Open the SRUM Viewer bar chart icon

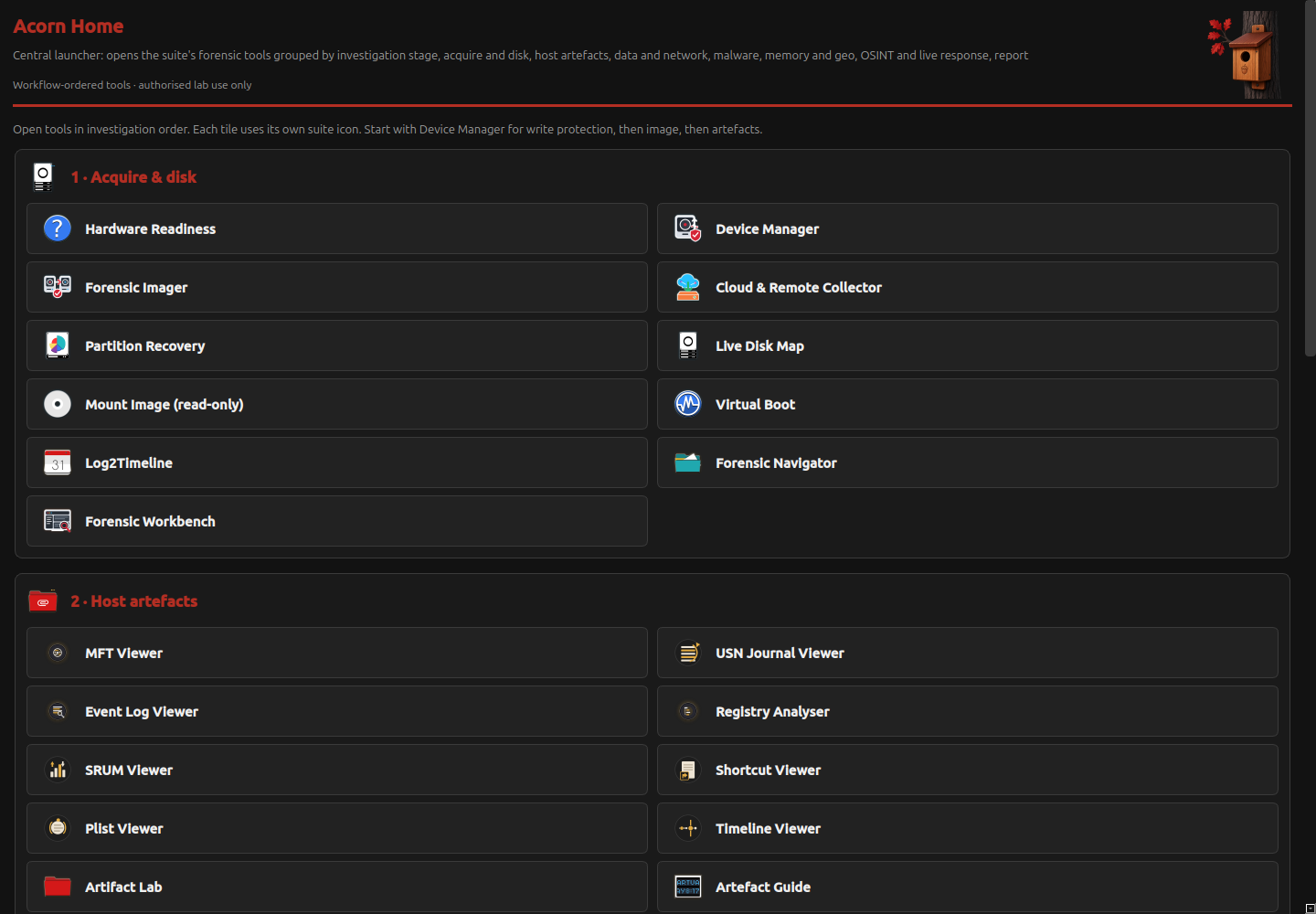(58, 770)
